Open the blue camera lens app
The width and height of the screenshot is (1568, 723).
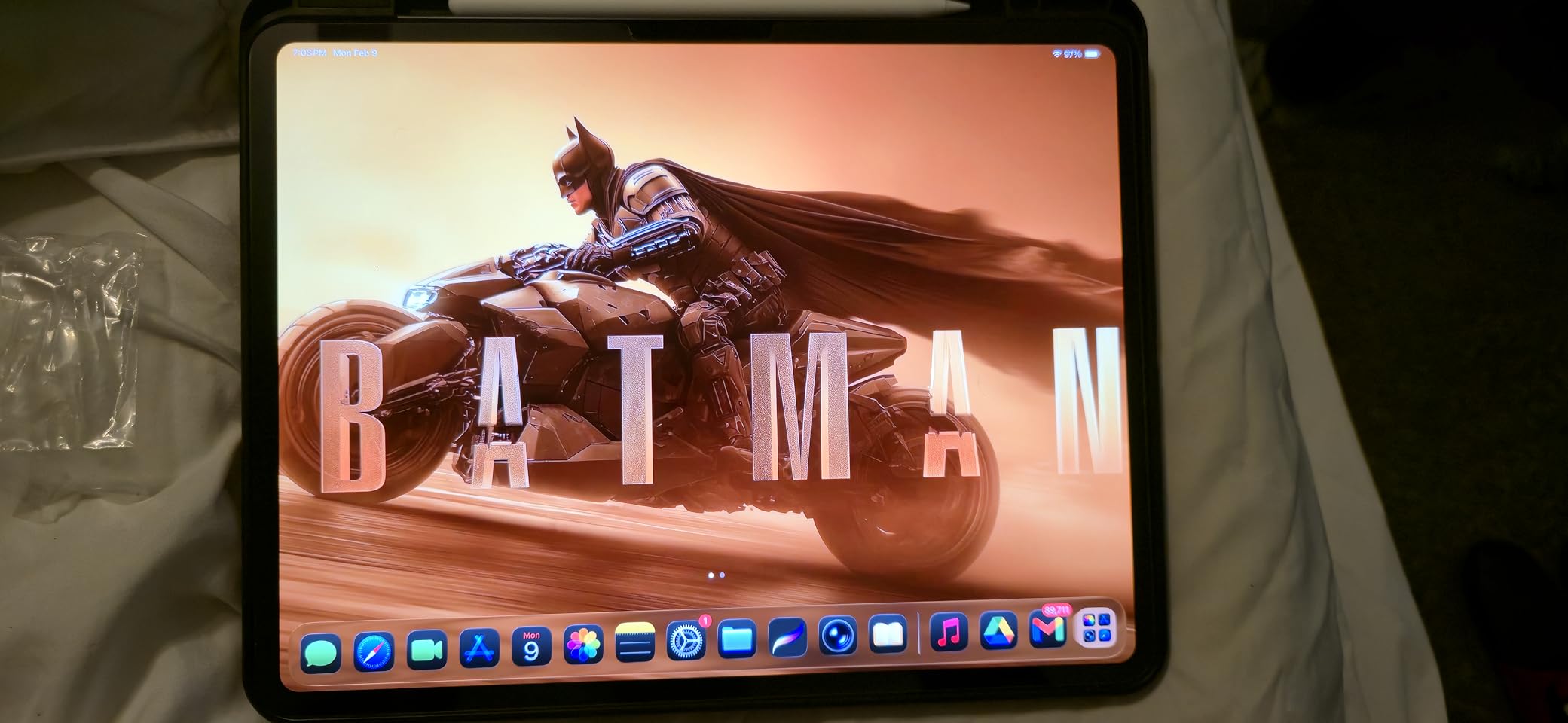click(838, 636)
